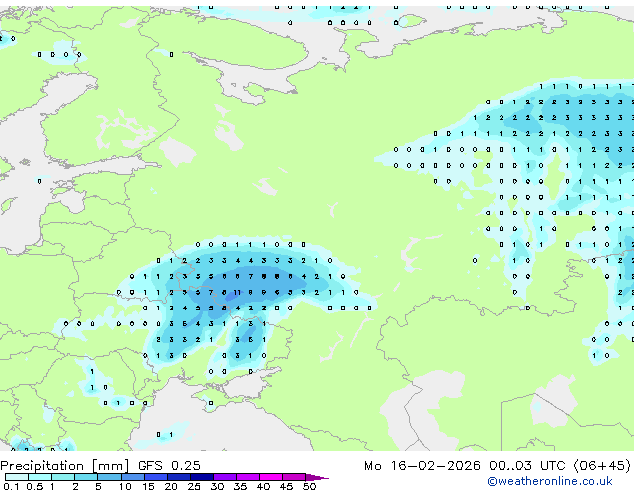Image resolution: width=634 pixels, height=490 pixels.
Task: Pick the 10–15 mm blue legend swatch
Action: click(132, 477)
